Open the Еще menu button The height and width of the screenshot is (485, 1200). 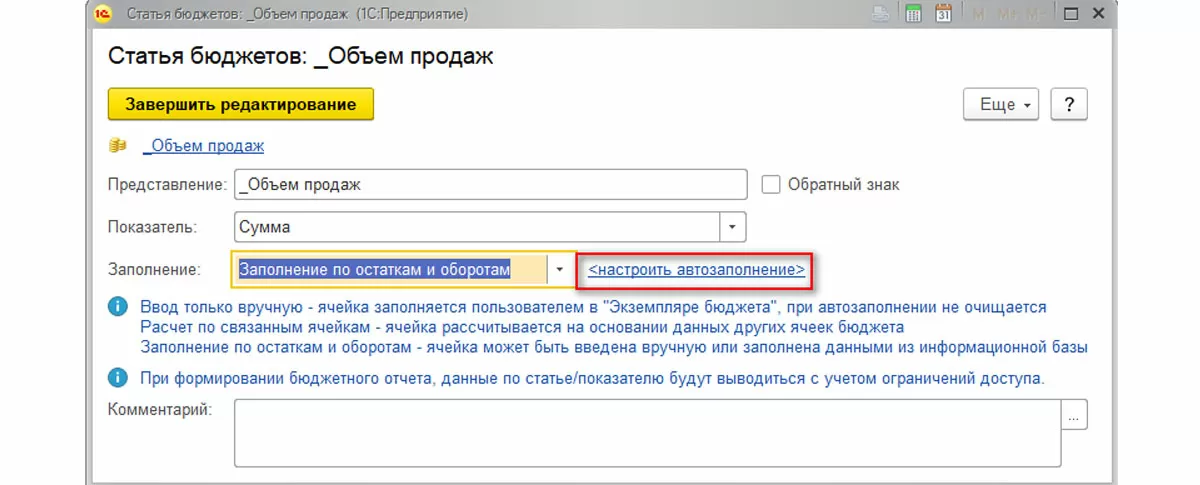tap(1000, 105)
